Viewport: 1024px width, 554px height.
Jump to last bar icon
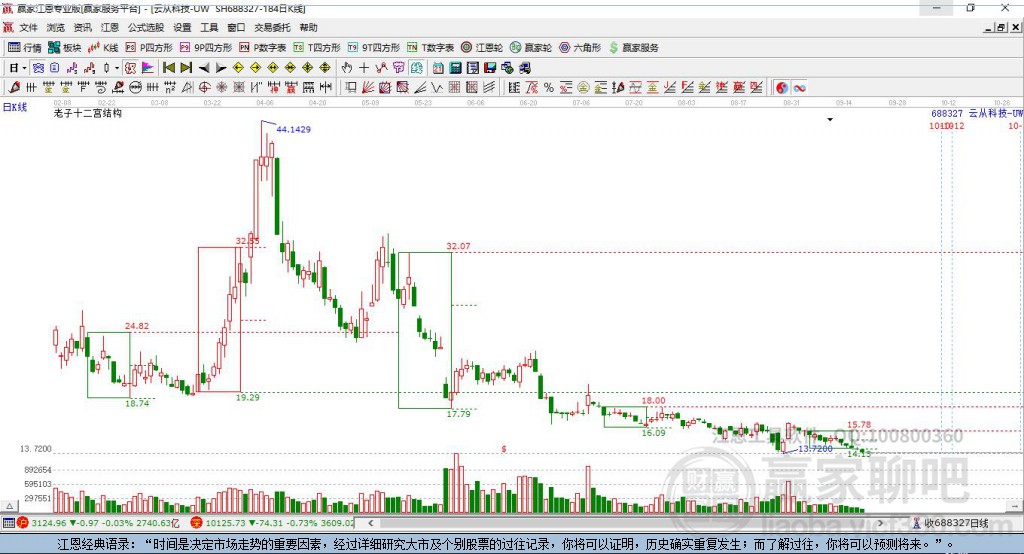point(186,68)
